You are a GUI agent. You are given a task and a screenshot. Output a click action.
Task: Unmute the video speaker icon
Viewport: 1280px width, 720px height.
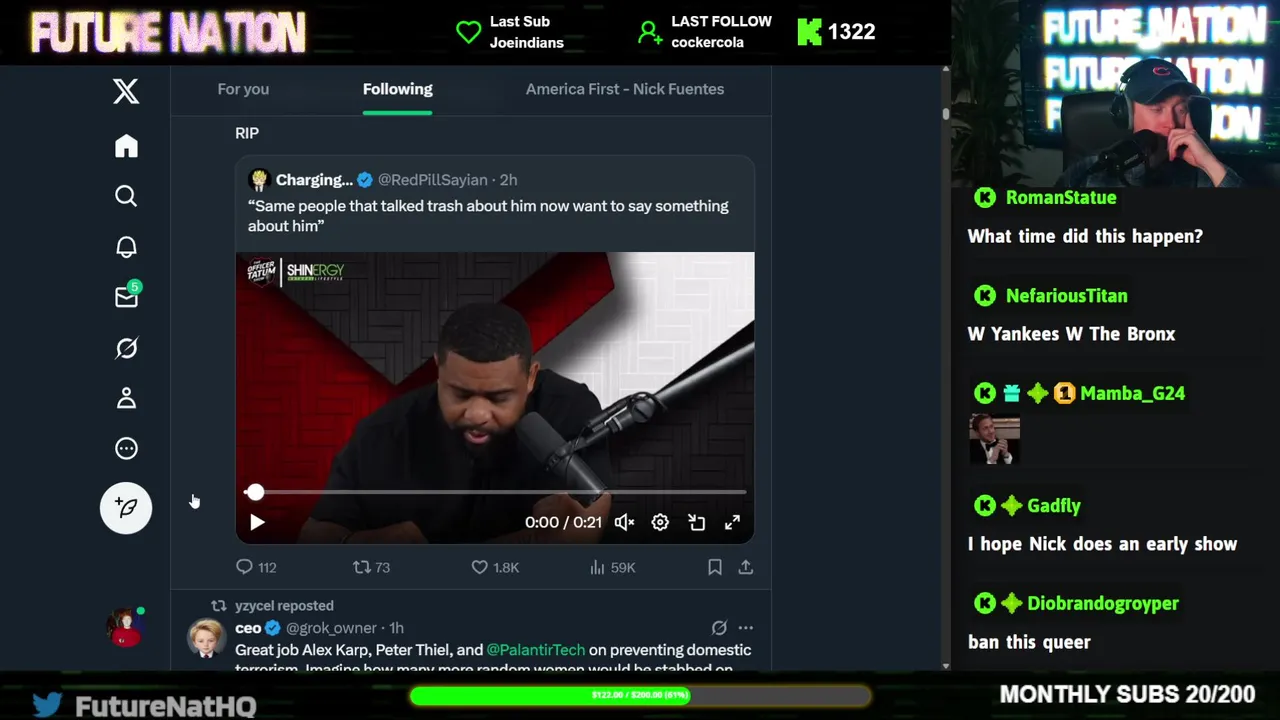pyautogui.click(x=624, y=522)
